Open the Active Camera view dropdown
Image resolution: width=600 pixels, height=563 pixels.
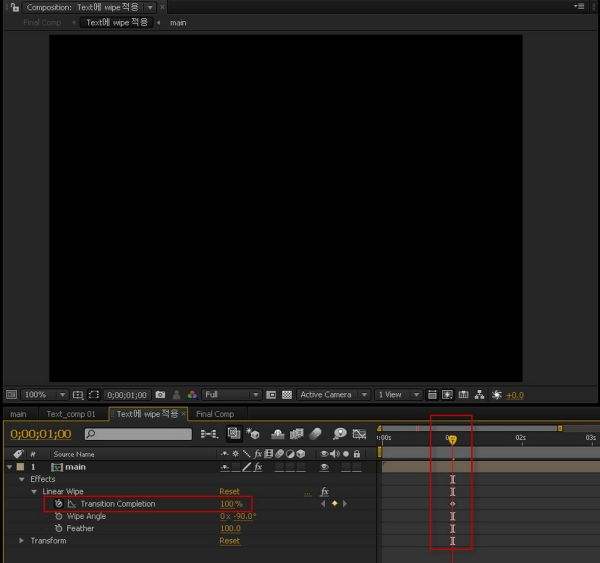point(334,395)
